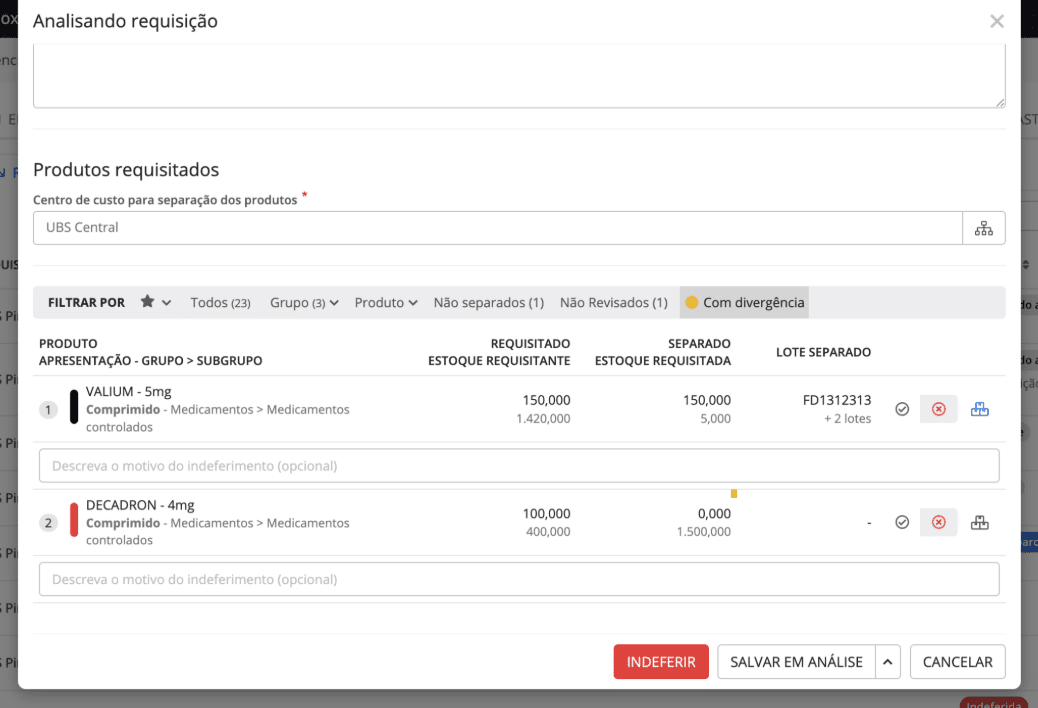Select the DECADRON - 4mg product name
The height and width of the screenshot is (708, 1038).
click(140, 505)
